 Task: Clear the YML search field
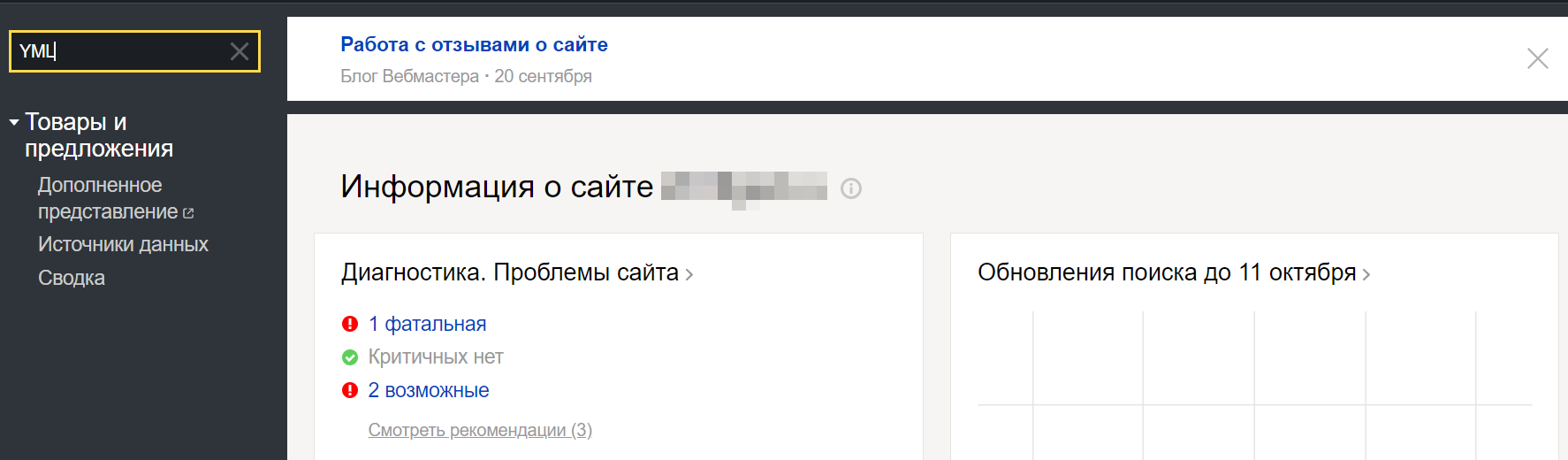tap(240, 51)
